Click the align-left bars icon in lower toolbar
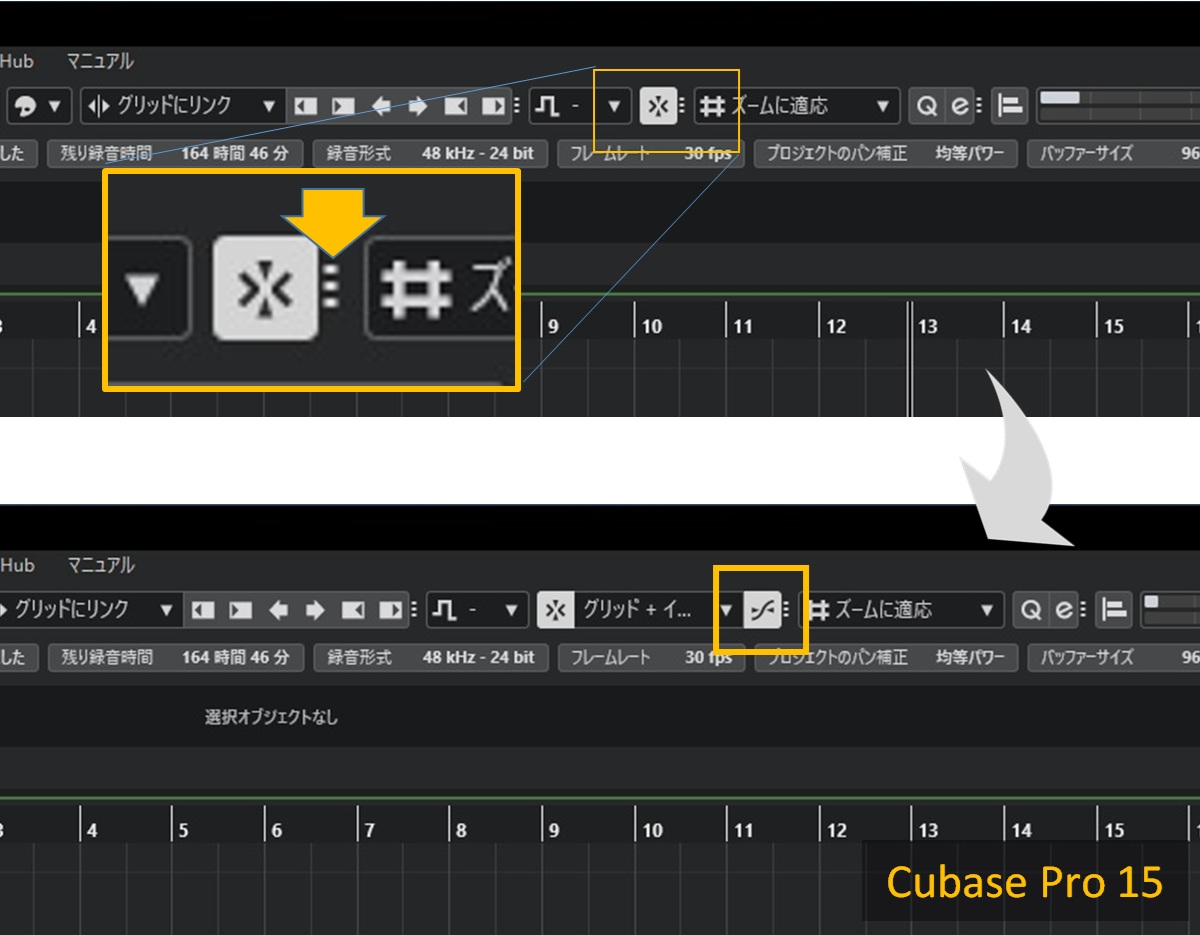This screenshot has height=935, width=1200. pyautogui.click(x=1115, y=609)
